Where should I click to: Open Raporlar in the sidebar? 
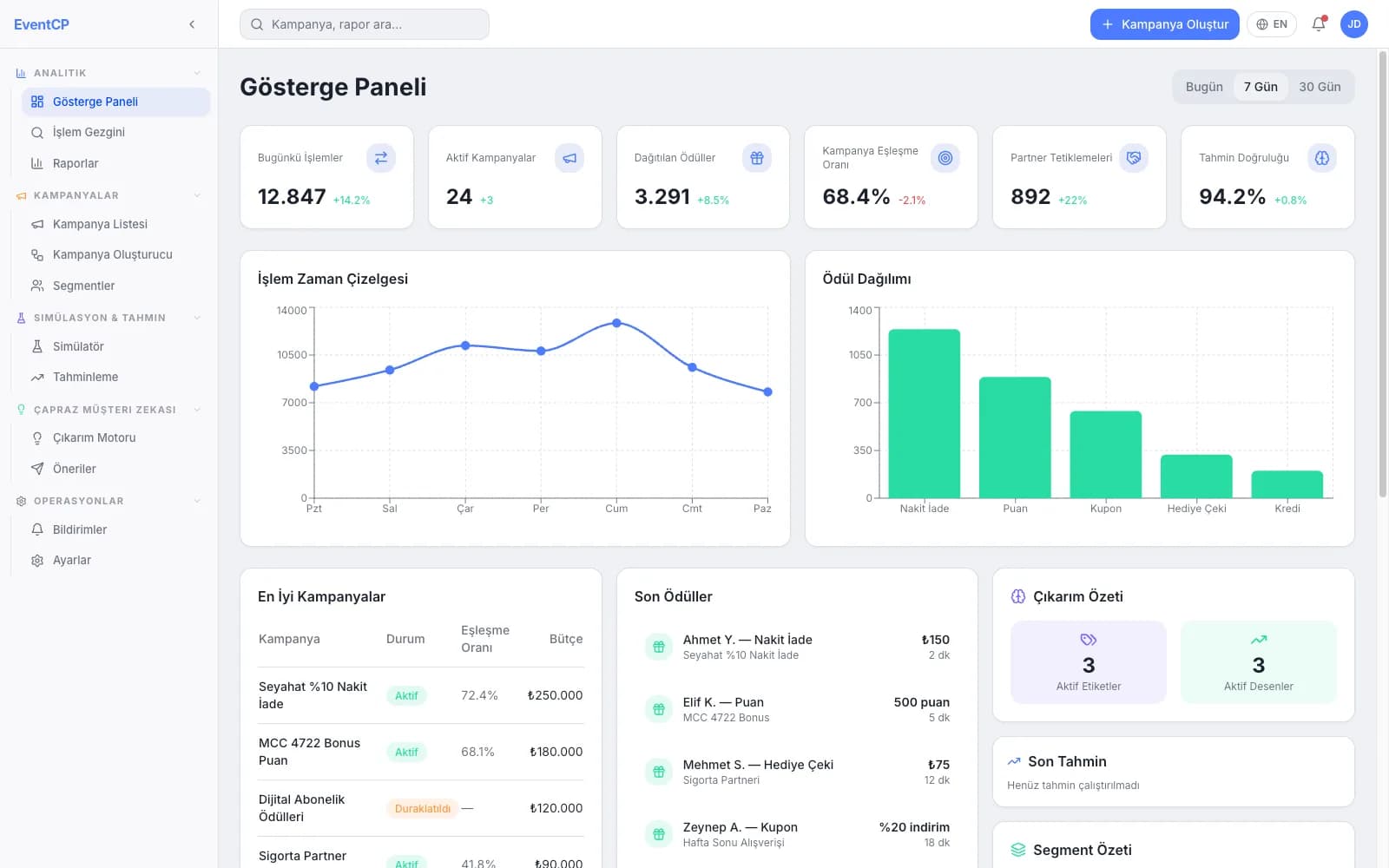tap(115, 163)
